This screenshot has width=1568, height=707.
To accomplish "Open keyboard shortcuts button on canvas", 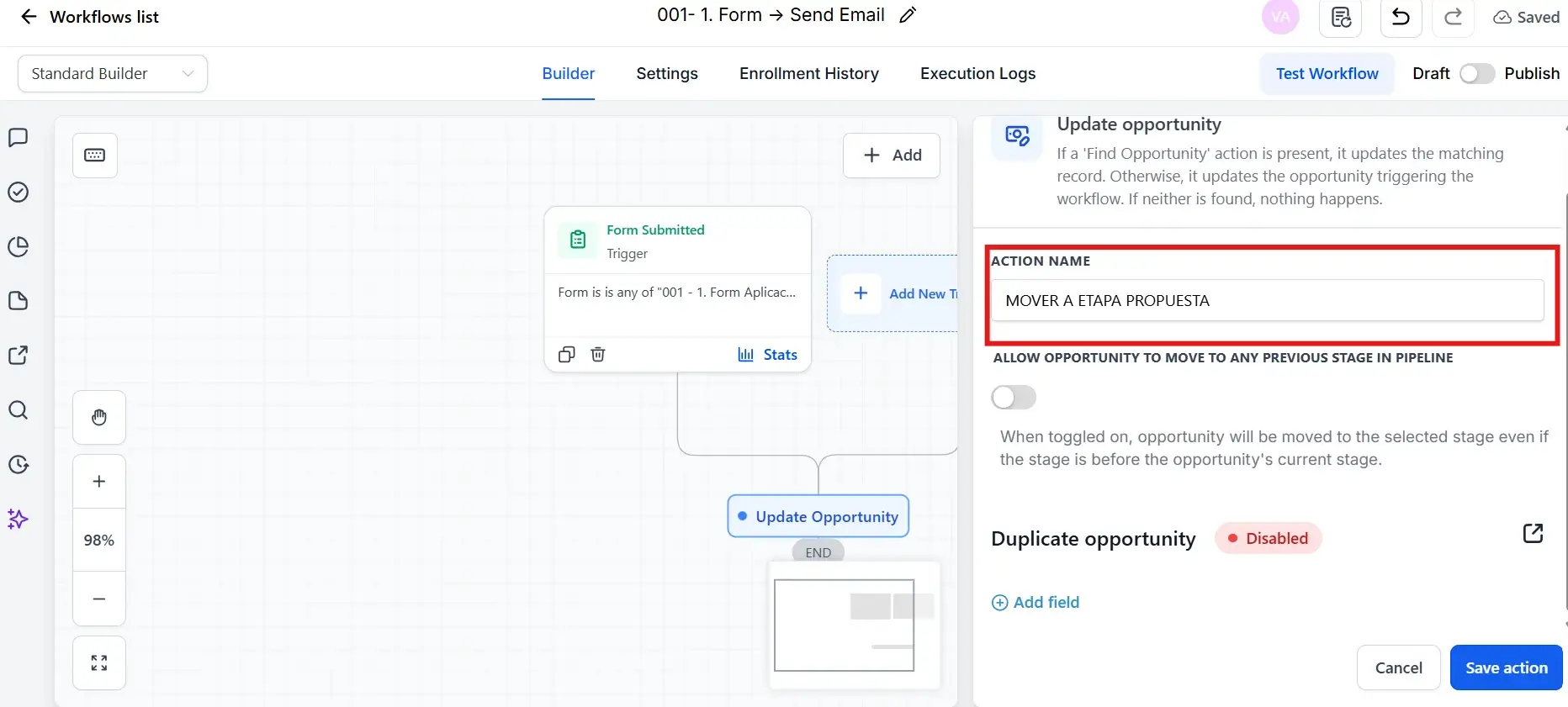I will [95, 156].
